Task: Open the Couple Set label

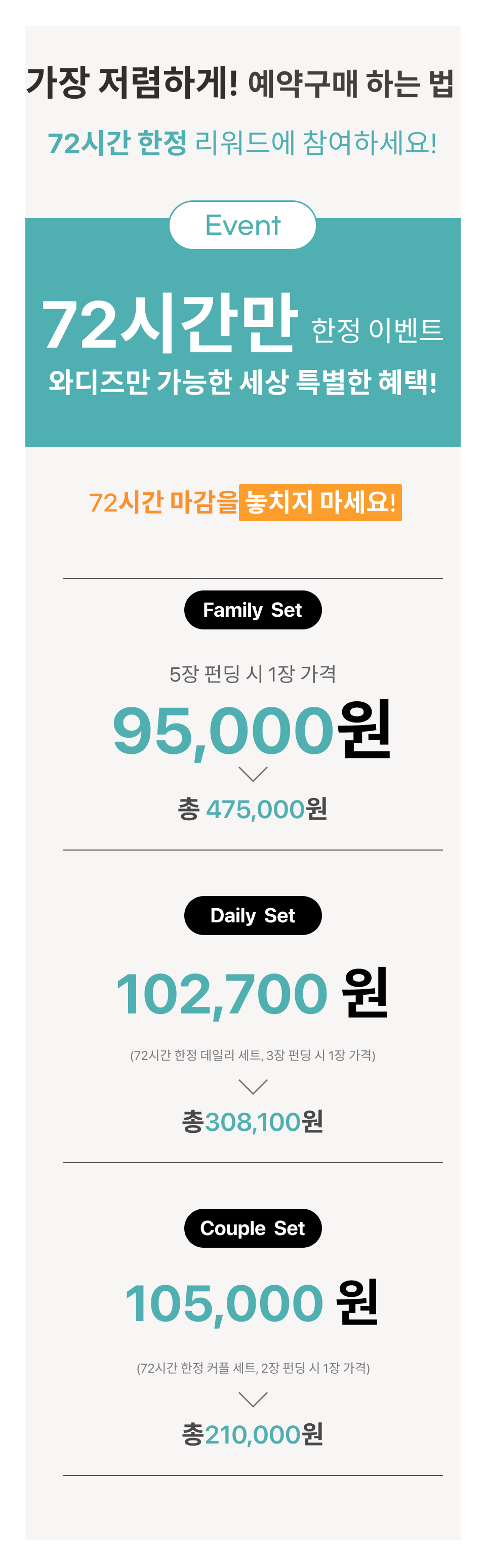Action: pyautogui.click(x=253, y=1228)
